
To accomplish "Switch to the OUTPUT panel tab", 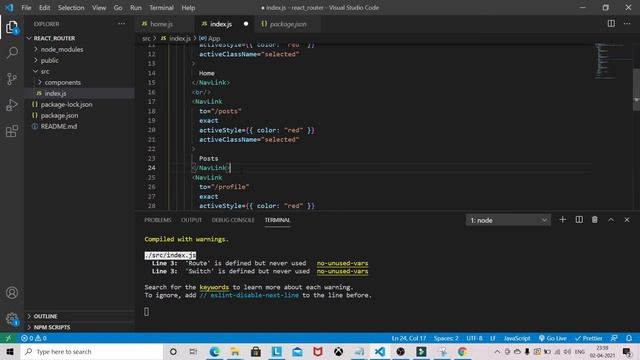I will 191,220.
